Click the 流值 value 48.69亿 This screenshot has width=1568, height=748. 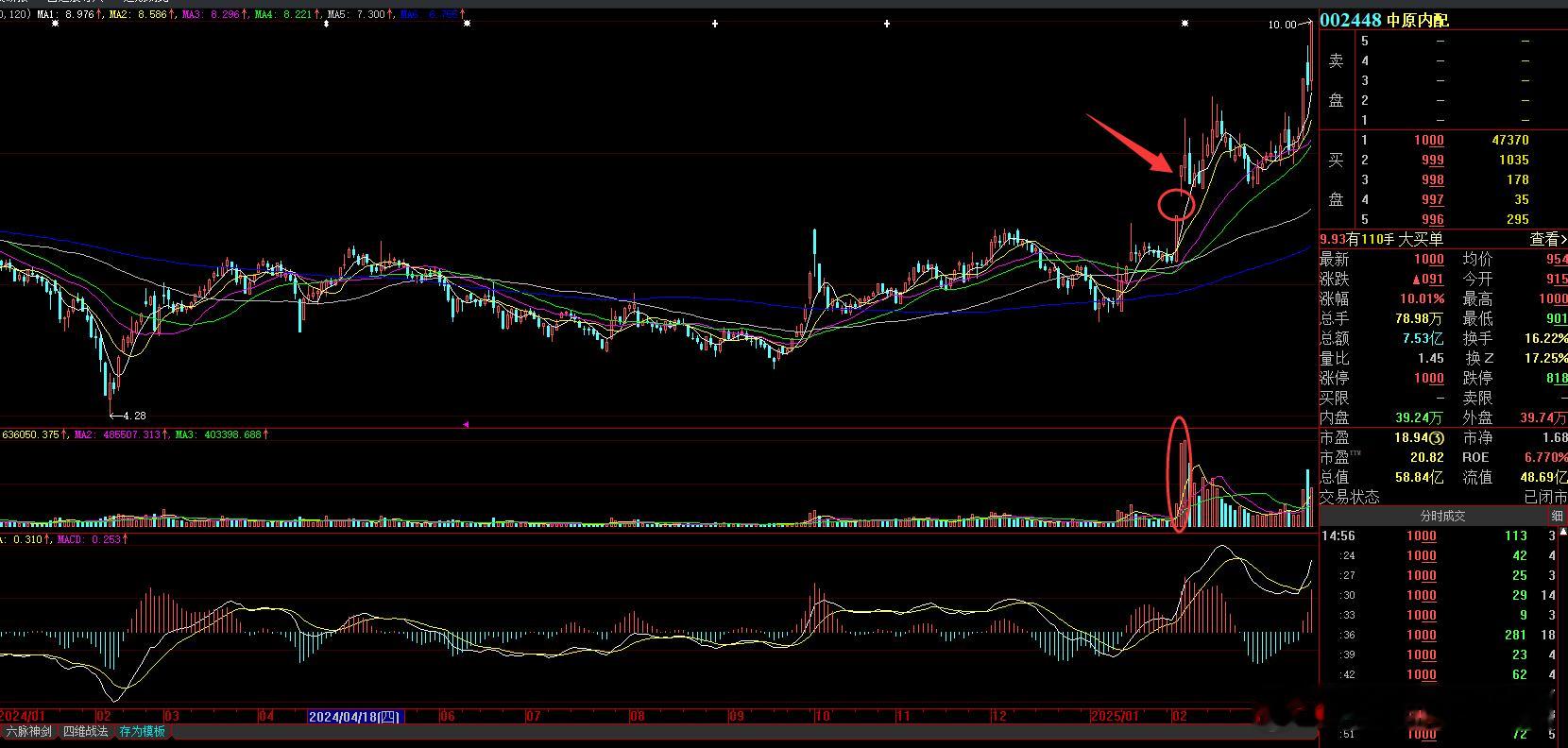1543,478
